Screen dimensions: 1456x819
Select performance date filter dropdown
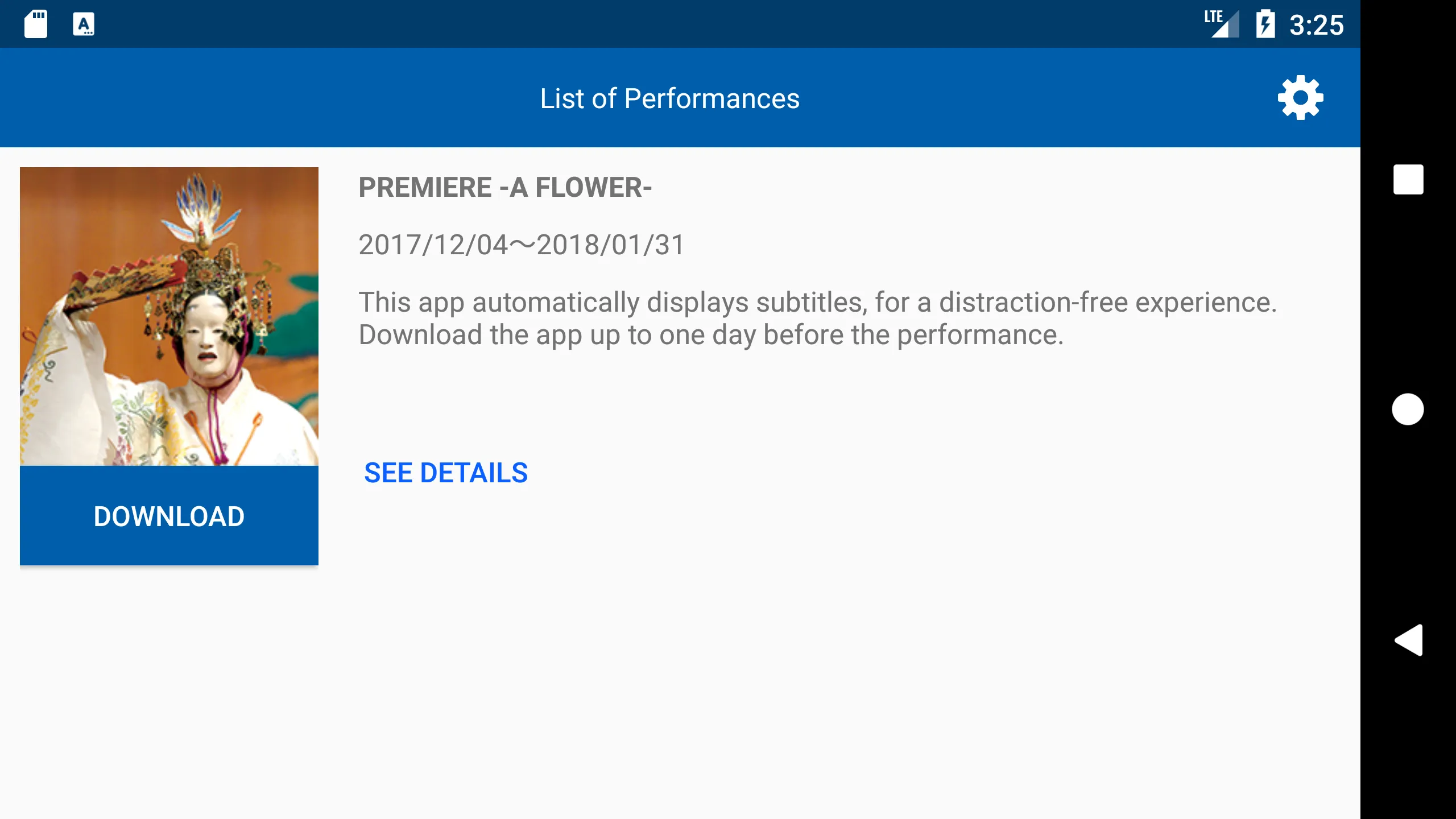click(x=521, y=245)
